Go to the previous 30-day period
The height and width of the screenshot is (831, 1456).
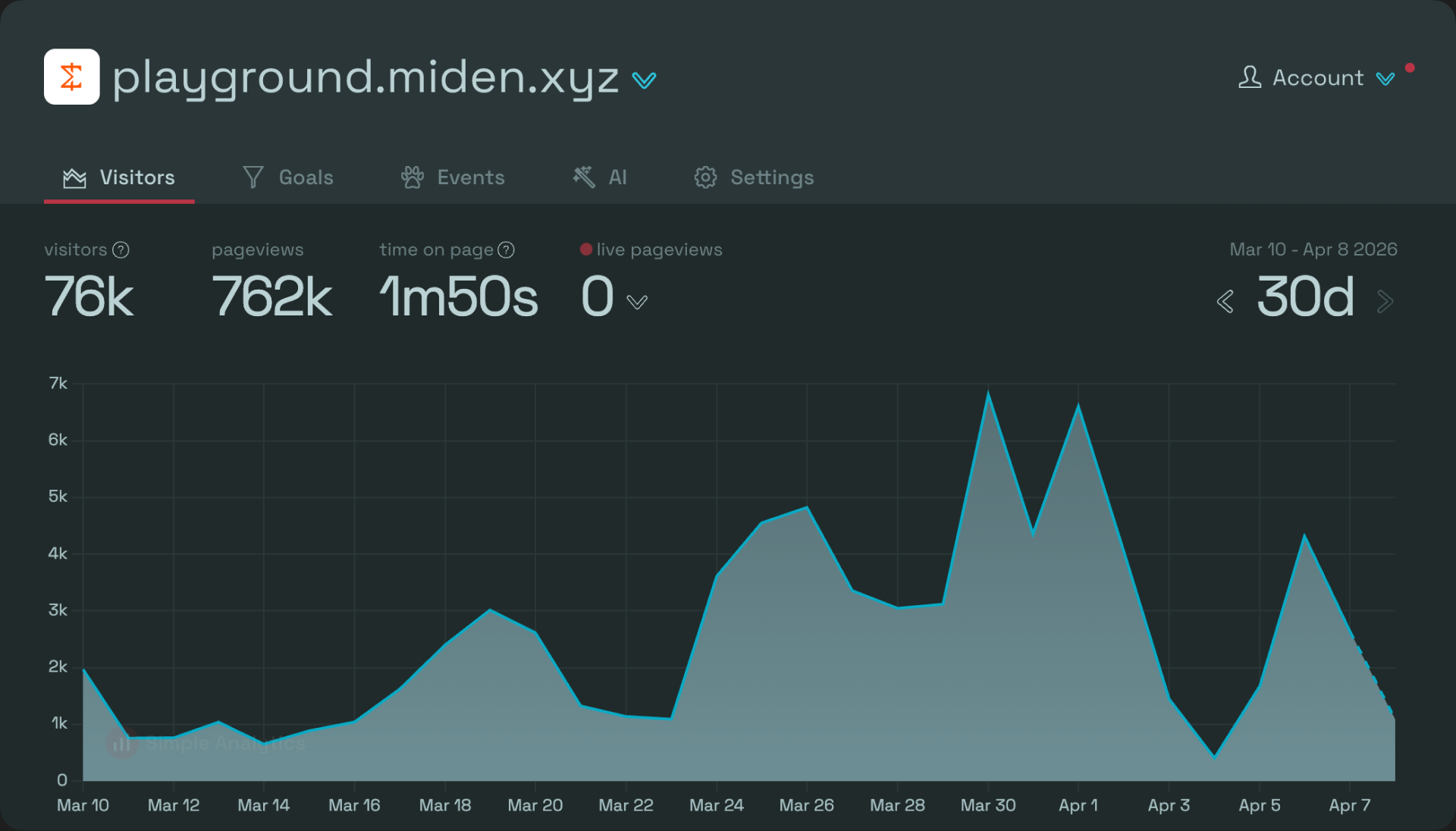click(1225, 301)
